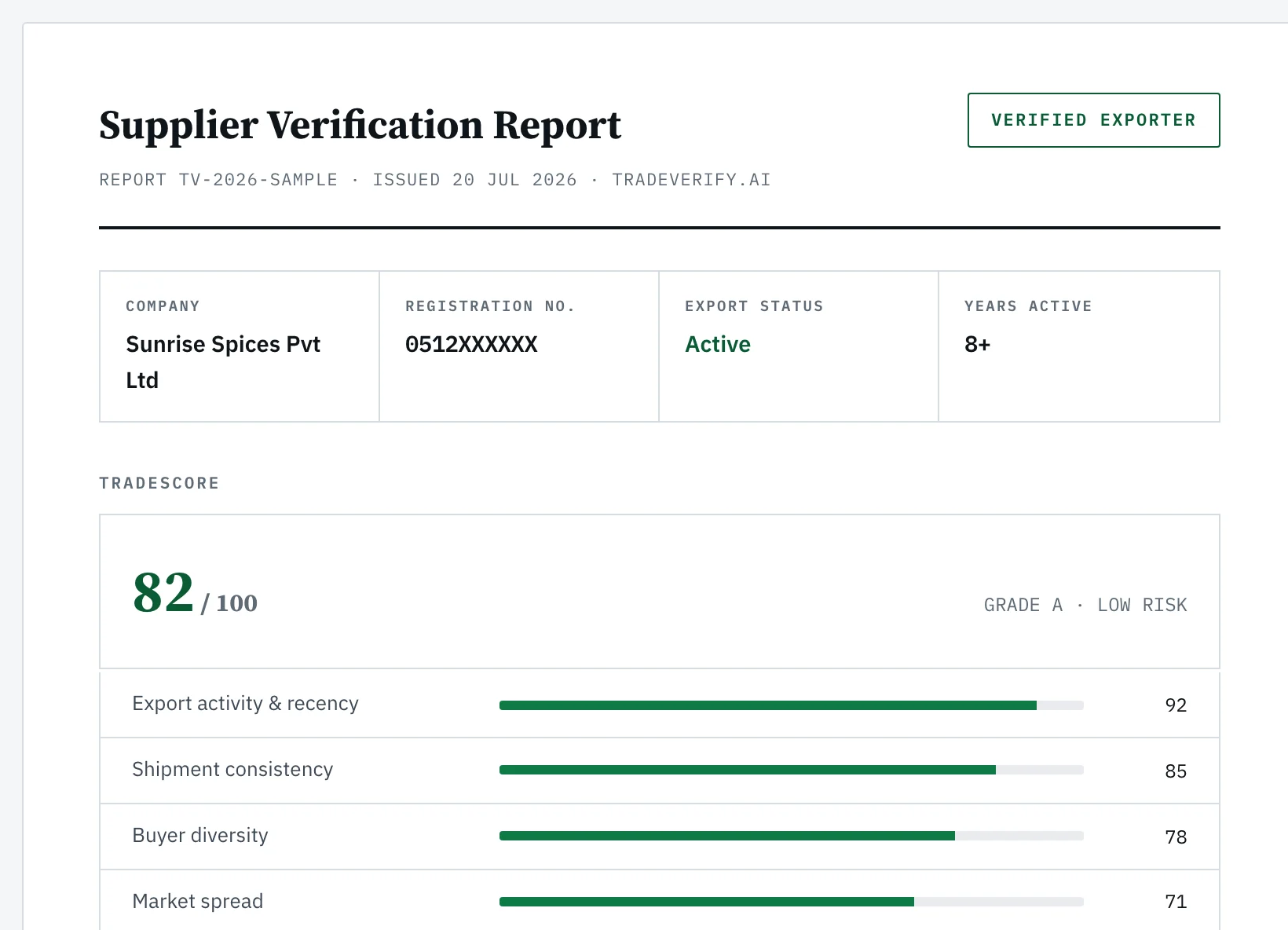The width and height of the screenshot is (1288, 930).
Task: Click the COMPANY field label
Action: coord(163,306)
